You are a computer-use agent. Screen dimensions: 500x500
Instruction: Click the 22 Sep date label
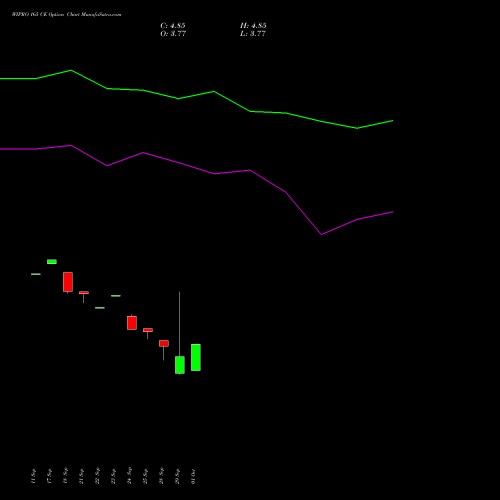point(97,476)
